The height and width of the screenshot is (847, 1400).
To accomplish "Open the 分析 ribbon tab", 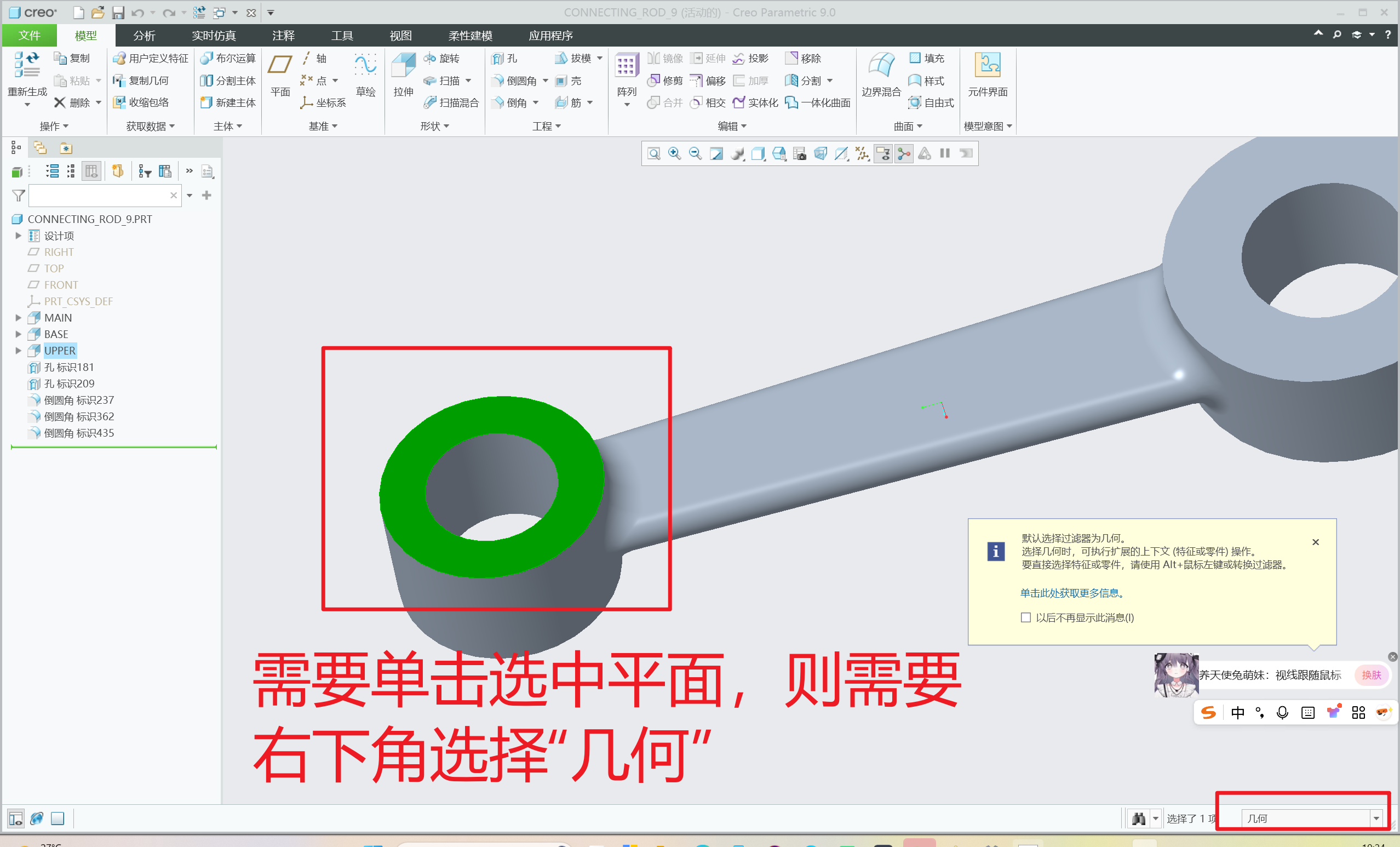I will pyautogui.click(x=144, y=35).
